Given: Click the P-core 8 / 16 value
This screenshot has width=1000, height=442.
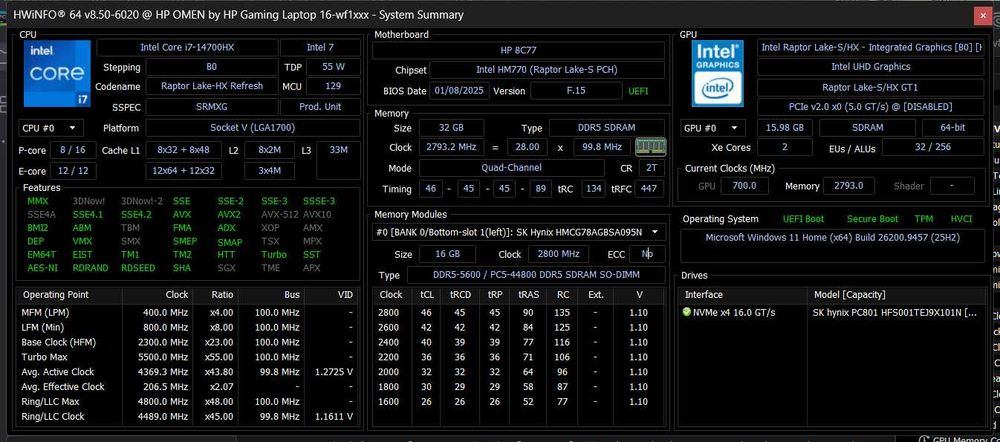Looking at the screenshot, I should point(72,151).
